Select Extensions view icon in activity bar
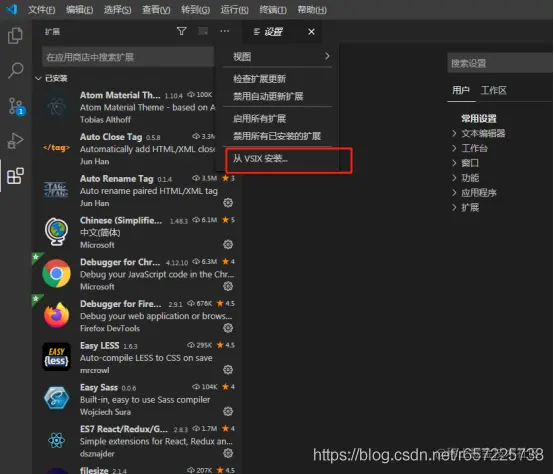The image size is (554, 474). [x=15, y=176]
